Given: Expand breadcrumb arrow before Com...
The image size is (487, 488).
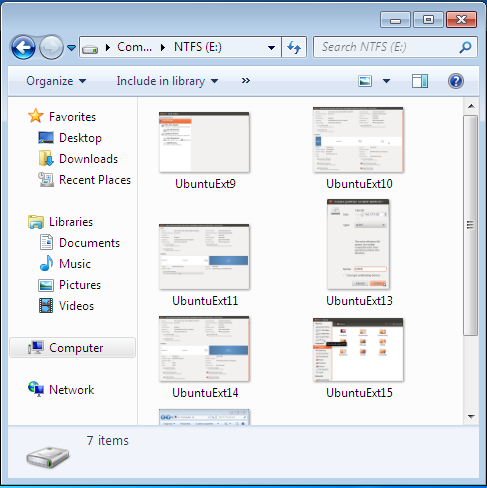Looking at the screenshot, I should click(x=108, y=47).
